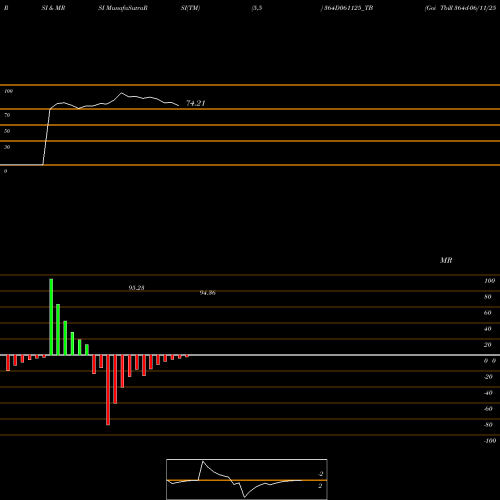
Task: Click the 'SI & MR' header text
Action: 53,8
